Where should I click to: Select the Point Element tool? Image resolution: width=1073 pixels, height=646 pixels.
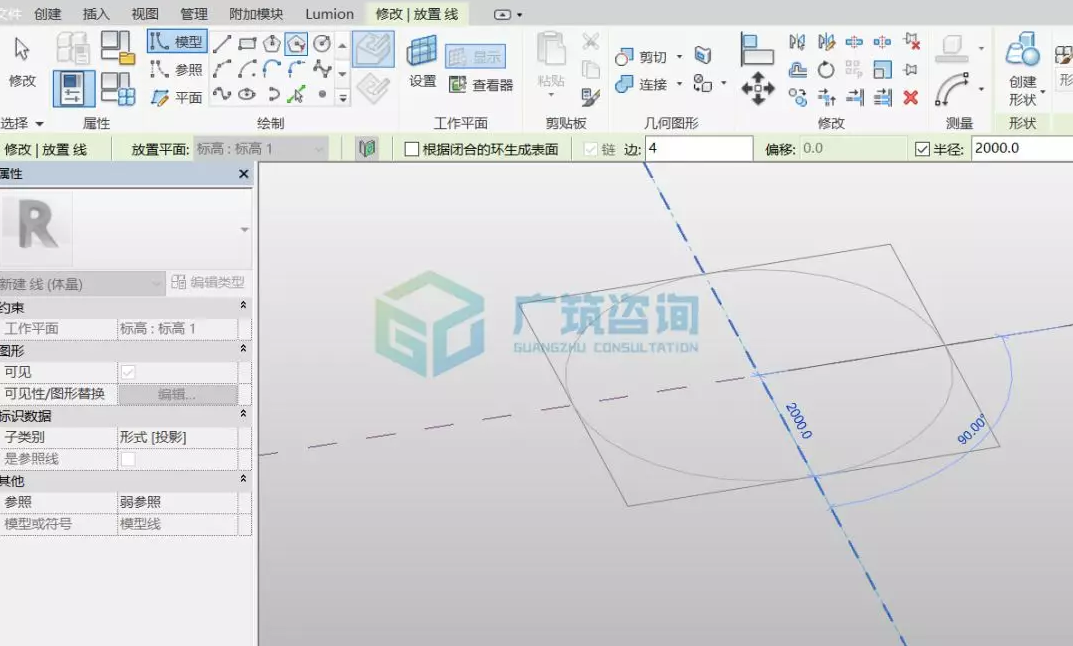click(322, 94)
